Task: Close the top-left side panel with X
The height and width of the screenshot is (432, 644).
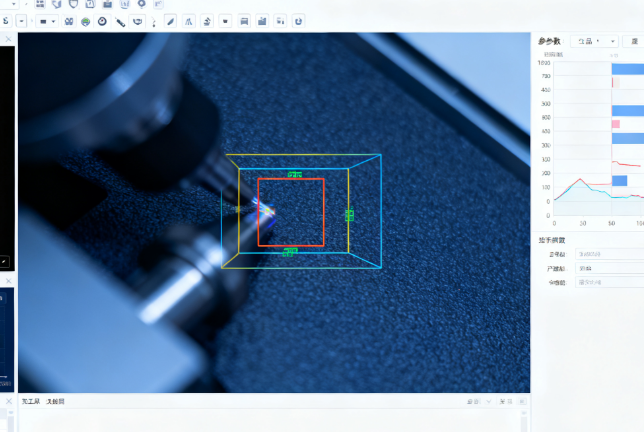Action: (8, 39)
